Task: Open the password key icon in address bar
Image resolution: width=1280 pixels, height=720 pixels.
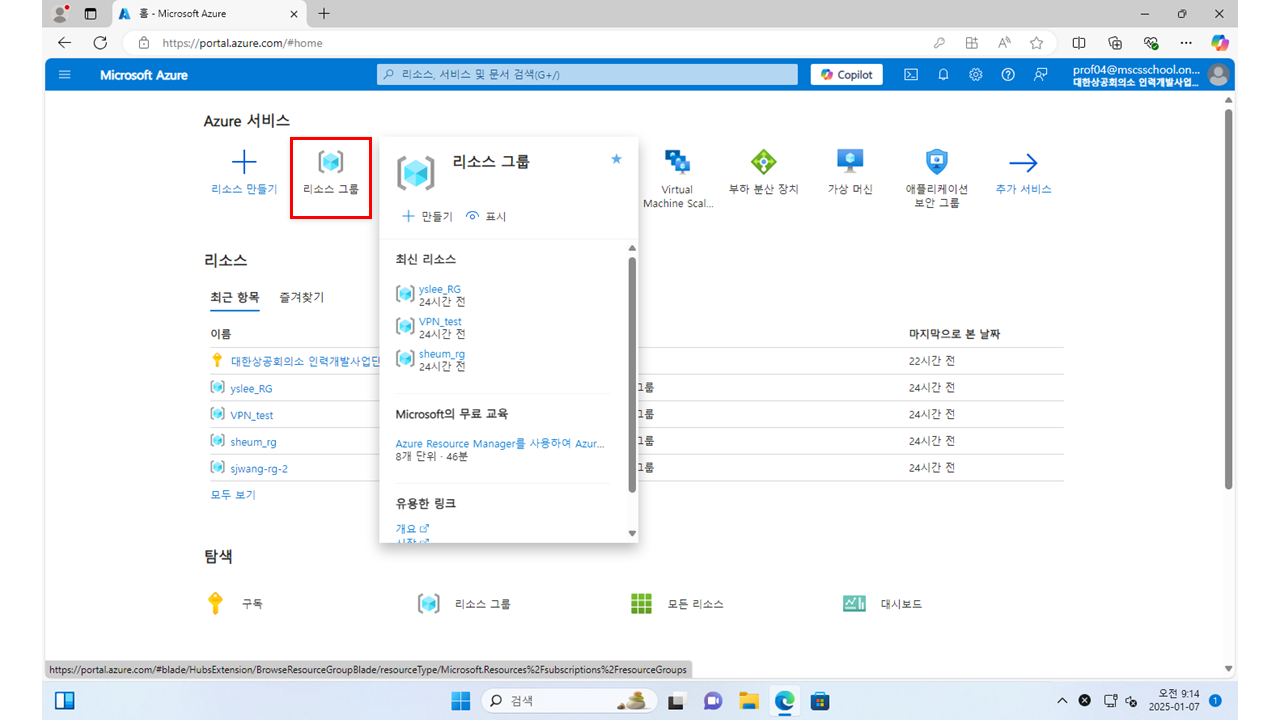Action: (939, 43)
